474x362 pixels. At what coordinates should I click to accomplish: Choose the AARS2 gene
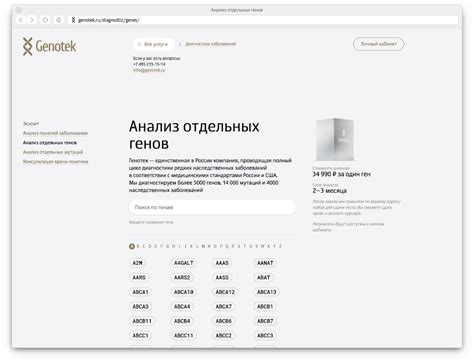182,277
